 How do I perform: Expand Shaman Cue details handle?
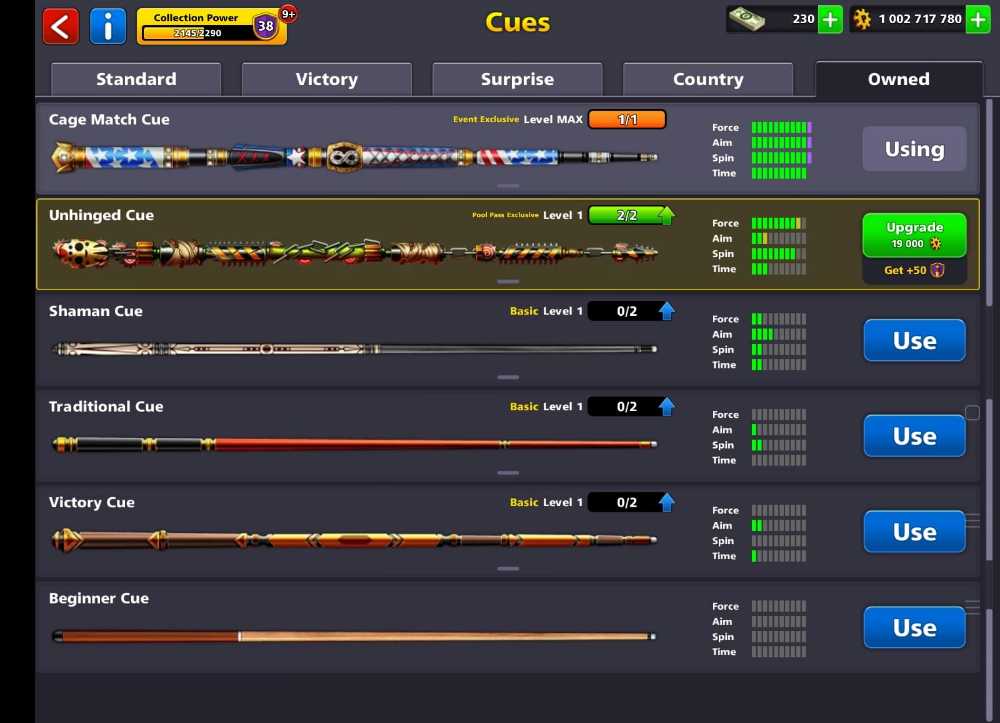pos(508,377)
